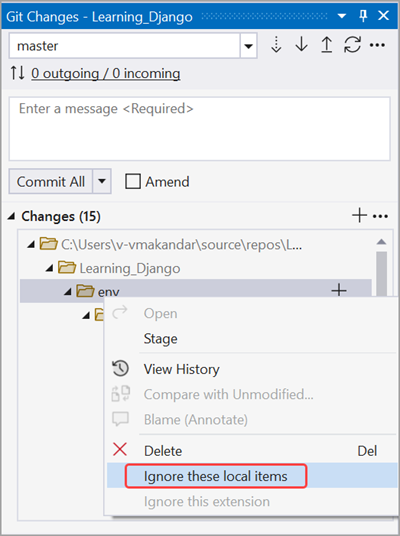Click the Commit All button
The height and width of the screenshot is (536, 400).
coord(51,182)
